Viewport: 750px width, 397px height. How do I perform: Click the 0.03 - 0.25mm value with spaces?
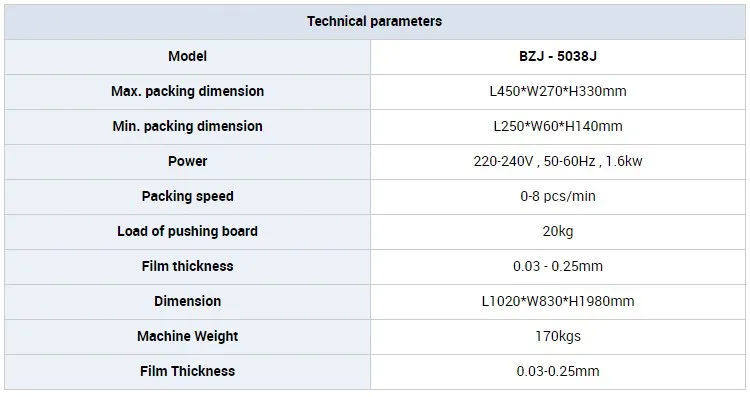(x=558, y=266)
